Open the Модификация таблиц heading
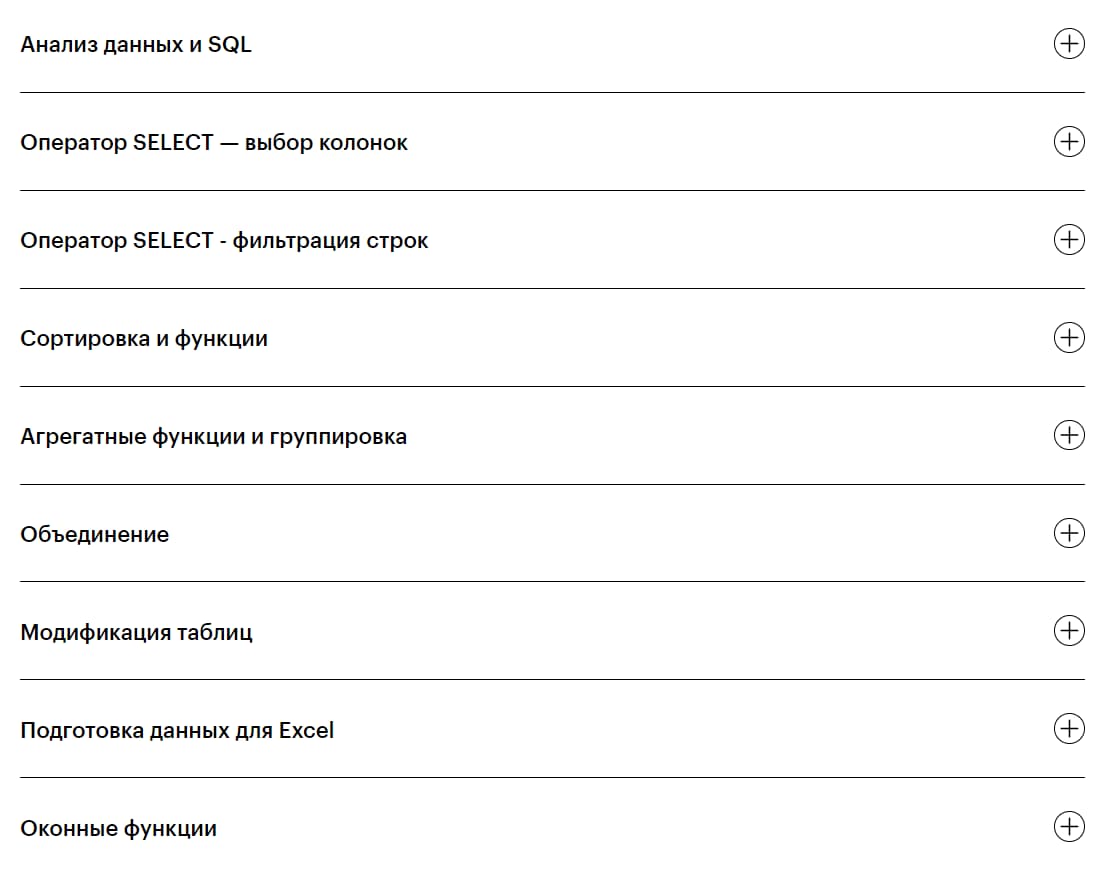The width and height of the screenshot is (1113, 870). (136, 633)
